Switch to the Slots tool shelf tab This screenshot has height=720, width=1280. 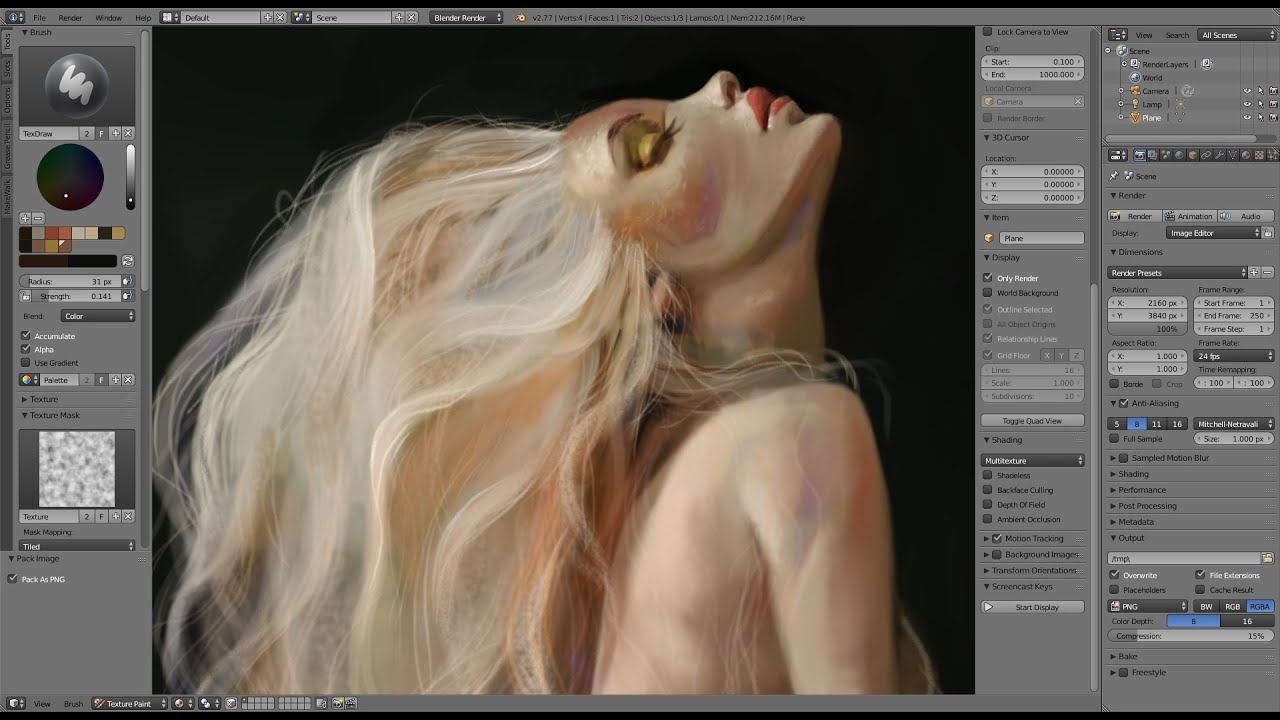[x=7, y=69]
